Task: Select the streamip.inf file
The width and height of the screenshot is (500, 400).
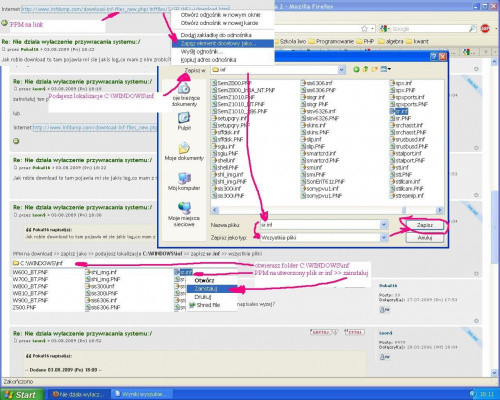Action: coord(407,195)
